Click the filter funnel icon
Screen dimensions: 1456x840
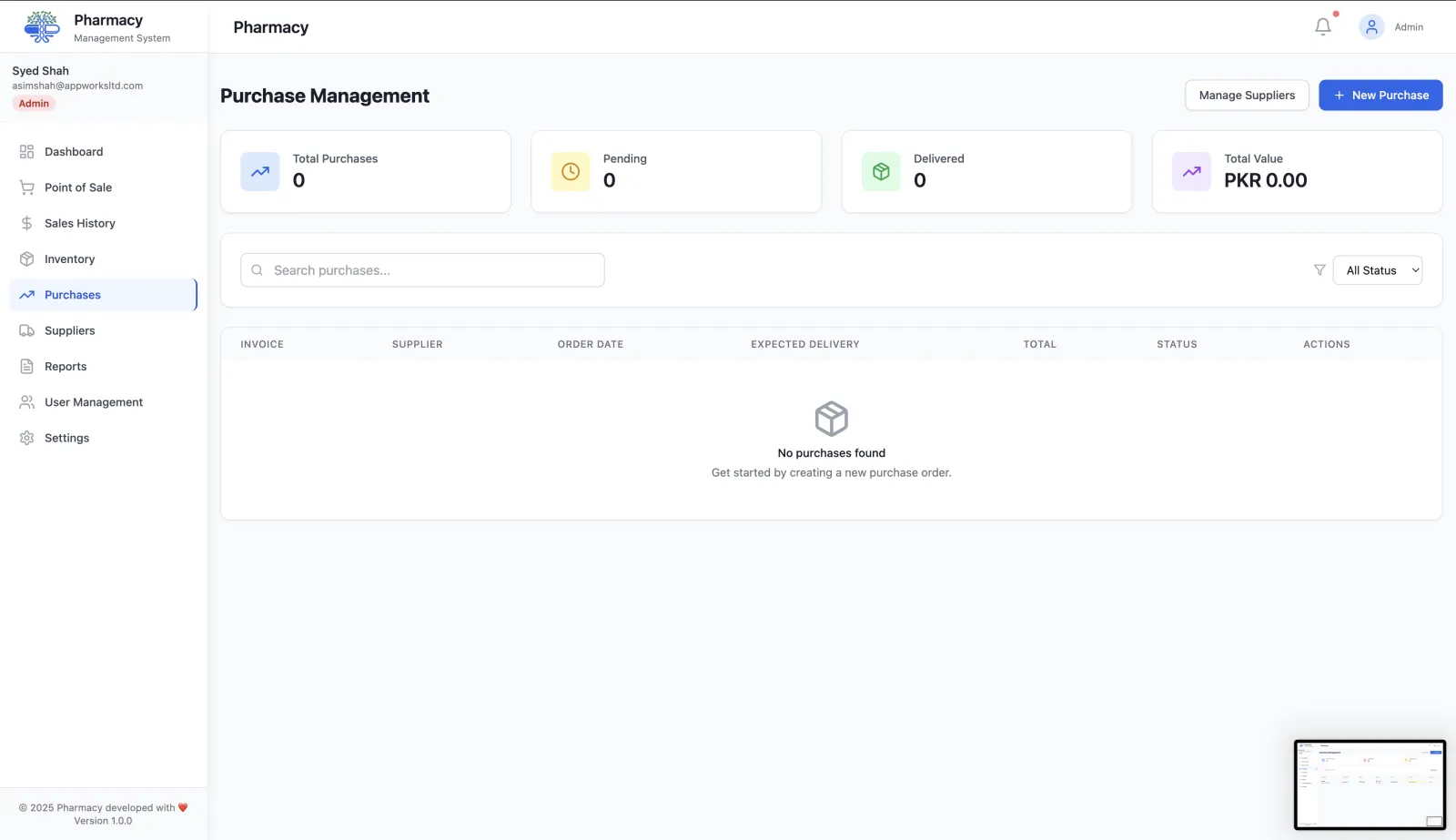[x=1319, y=270]
